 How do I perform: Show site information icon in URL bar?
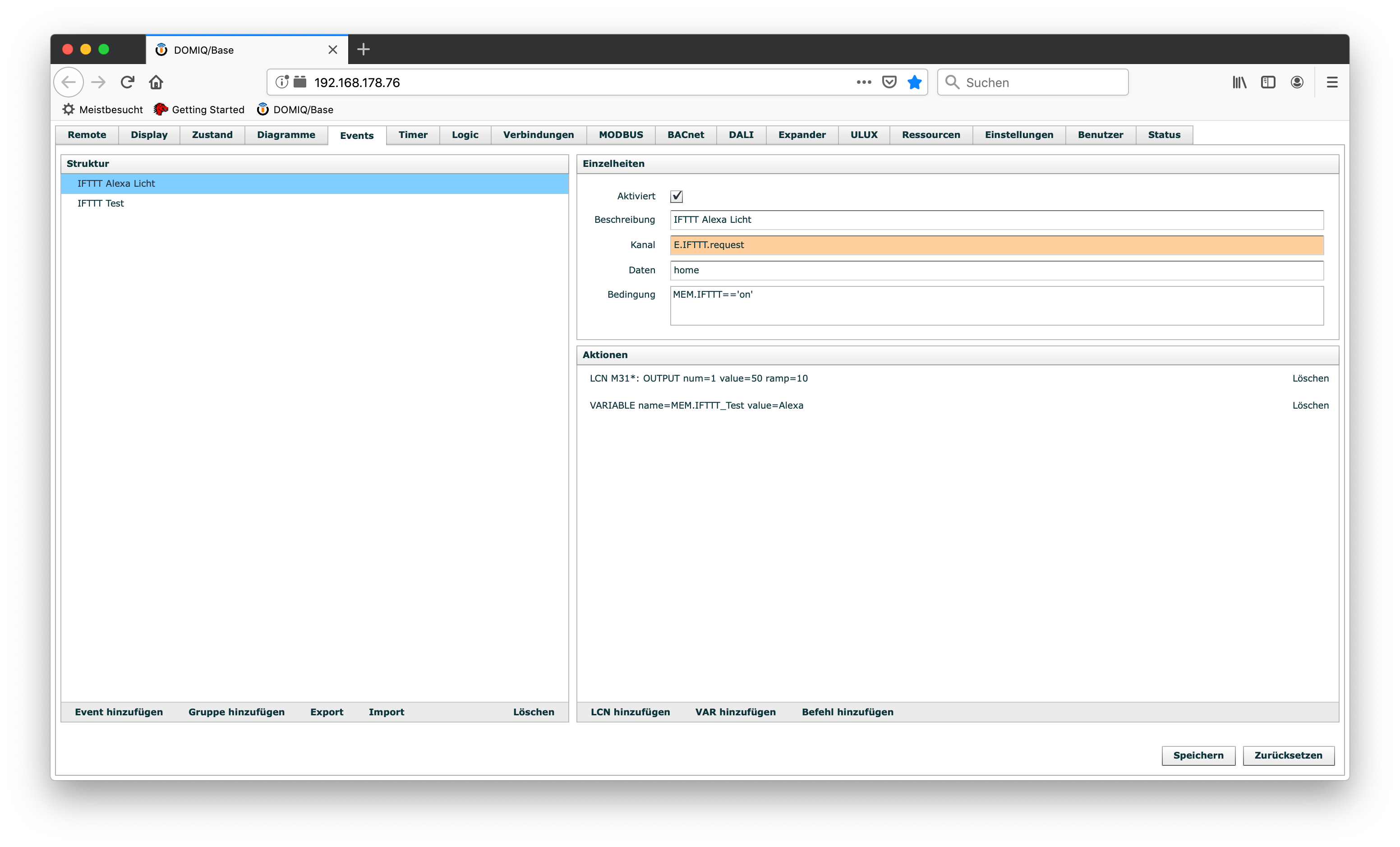[x=282, y=83]
